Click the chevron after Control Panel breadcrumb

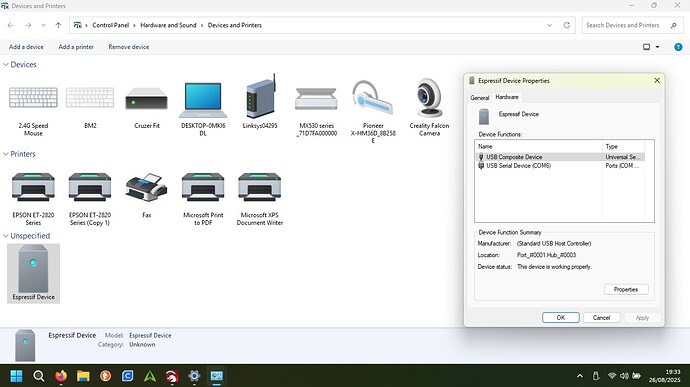(x=135, y=26)
